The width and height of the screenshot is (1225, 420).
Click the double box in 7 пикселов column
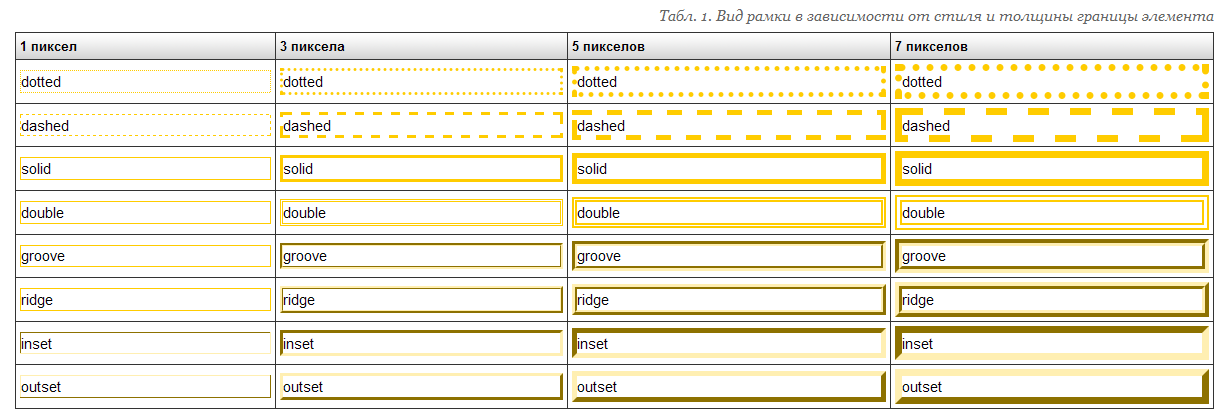click(x=1052, y=213)
